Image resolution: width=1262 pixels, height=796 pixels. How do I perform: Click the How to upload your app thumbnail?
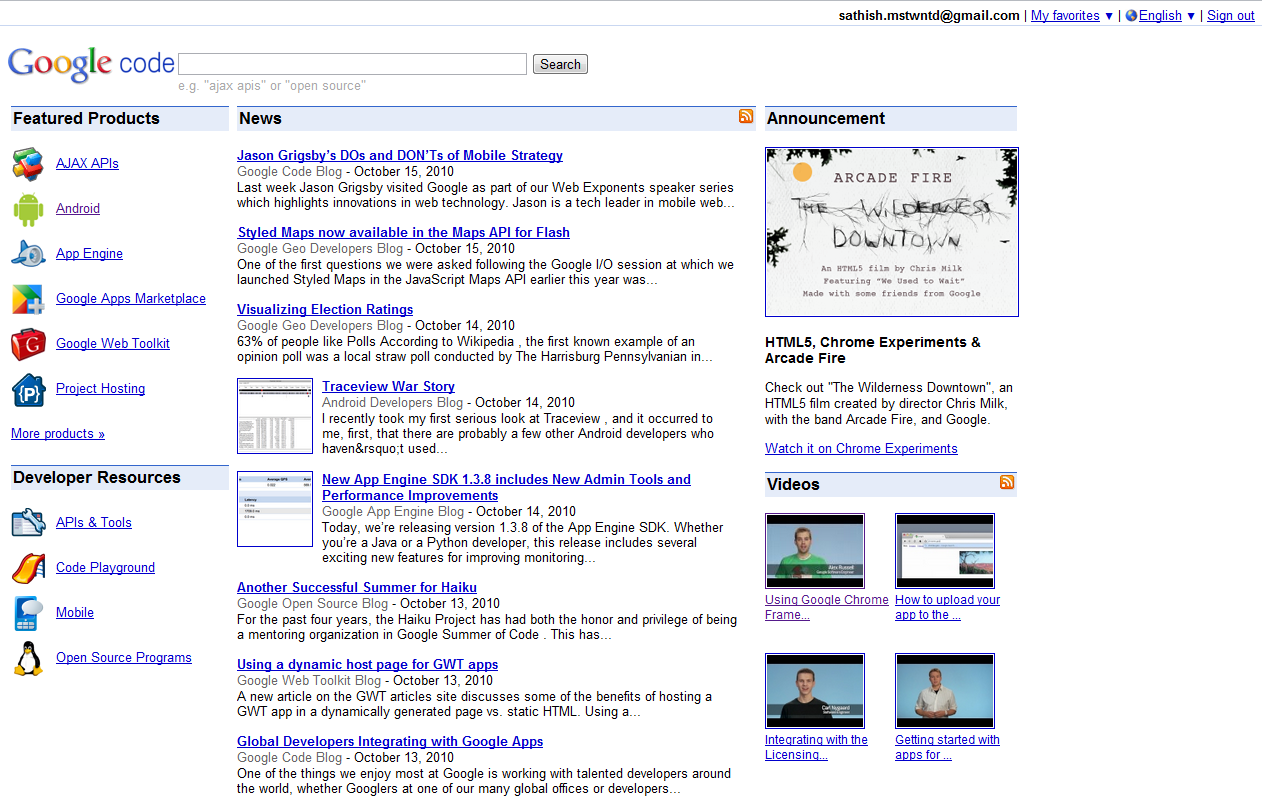945,551
